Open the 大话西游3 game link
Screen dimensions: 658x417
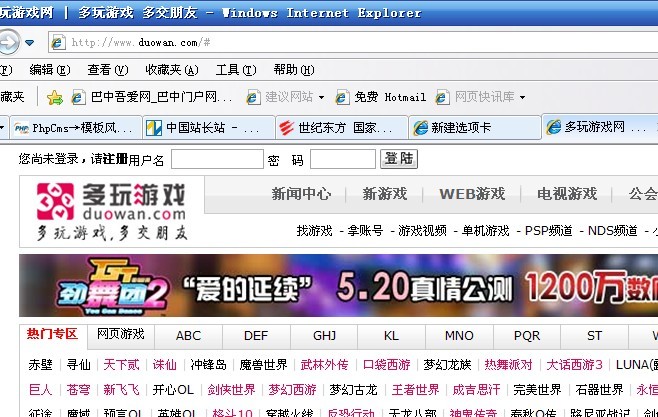(x=574, y=365)
